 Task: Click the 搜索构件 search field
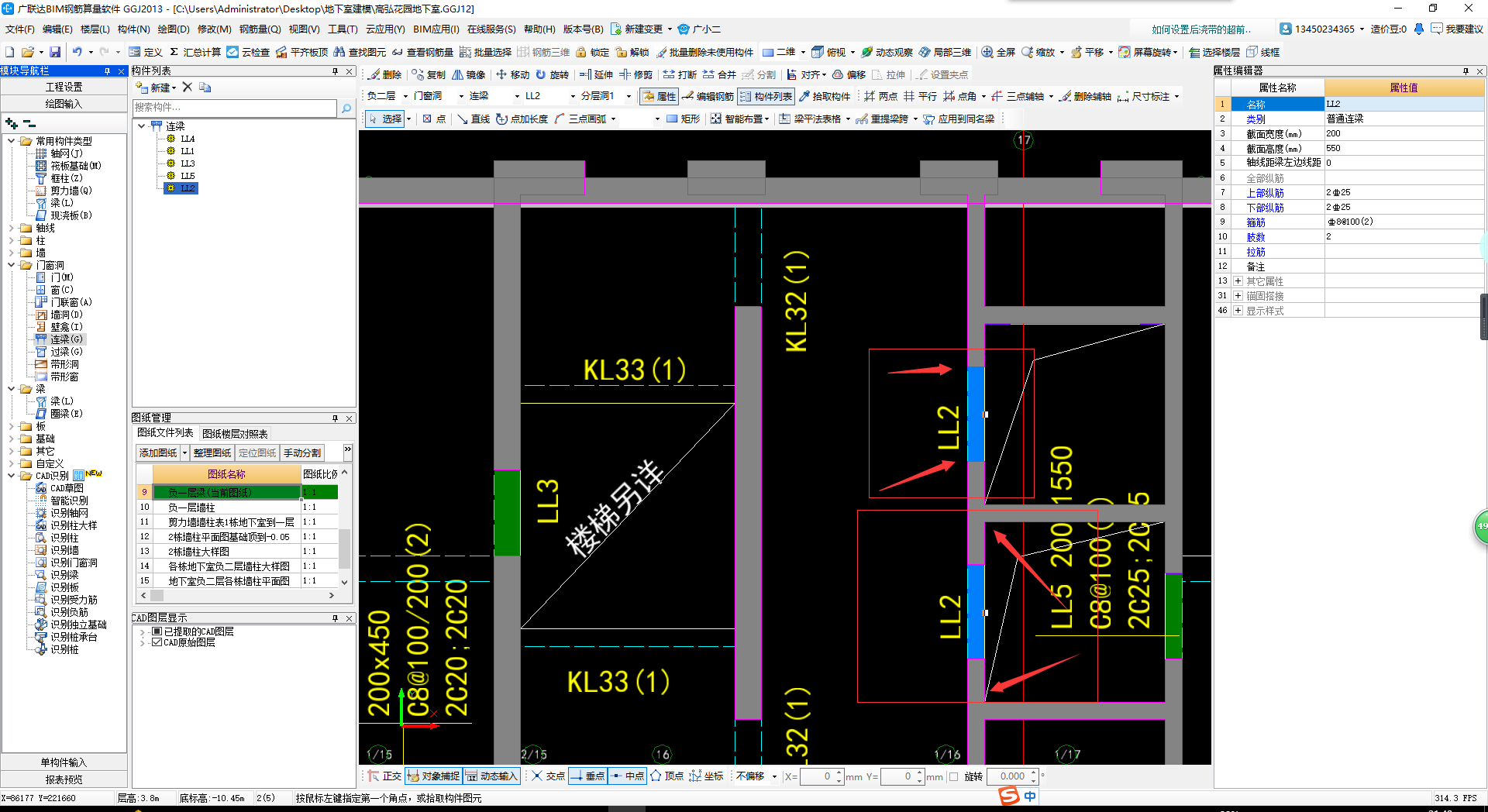pyautogui.click(x=235, y=108)
